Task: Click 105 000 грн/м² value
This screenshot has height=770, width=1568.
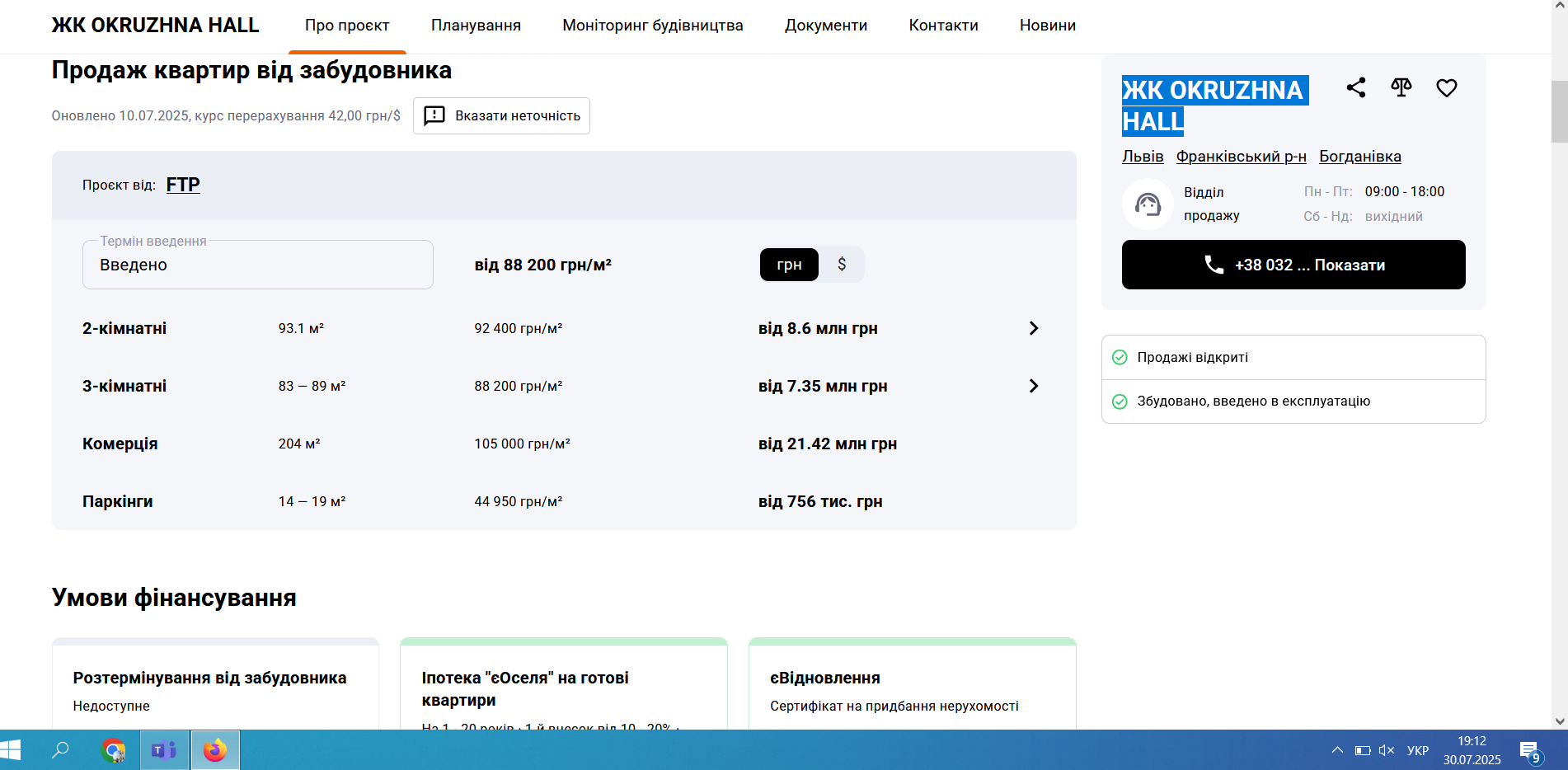Action: pyautogui.click(x=522, y=444)
